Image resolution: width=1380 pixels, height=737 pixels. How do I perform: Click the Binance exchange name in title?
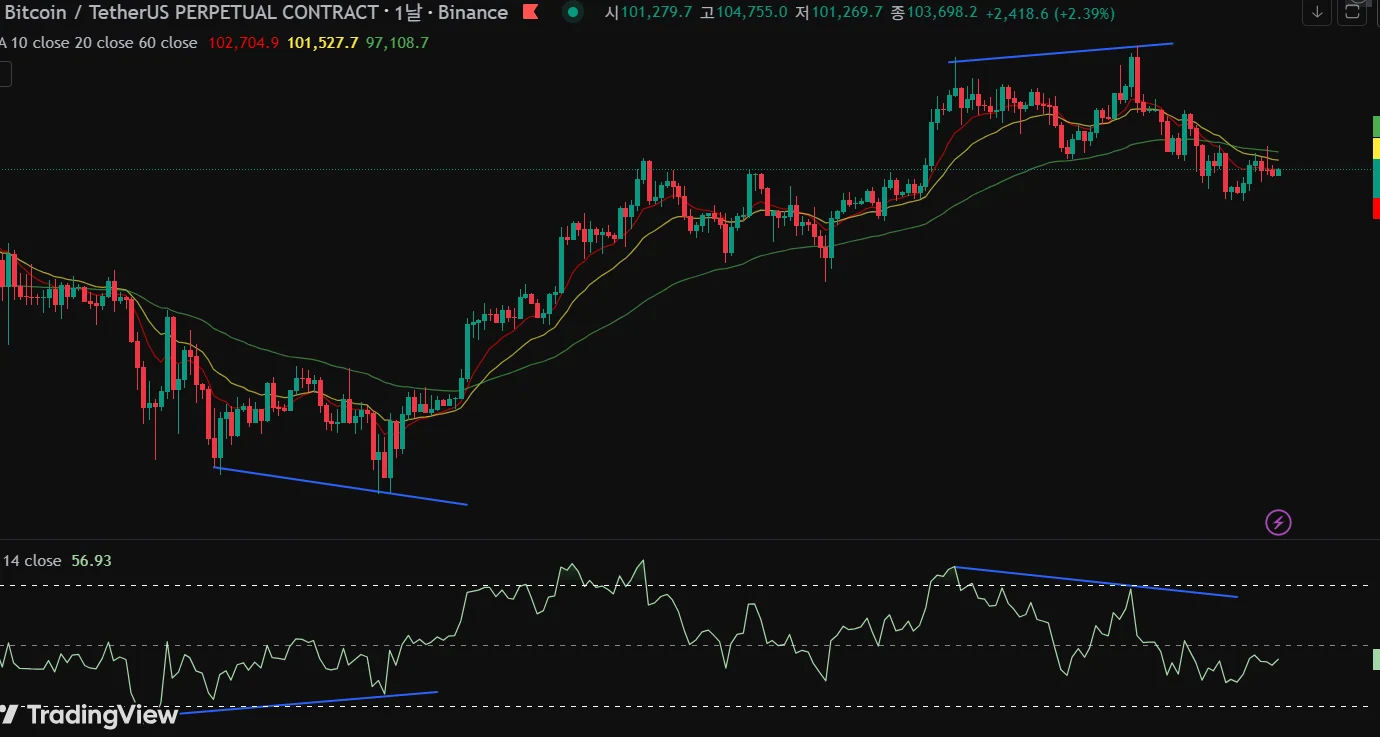pos(472,13)
